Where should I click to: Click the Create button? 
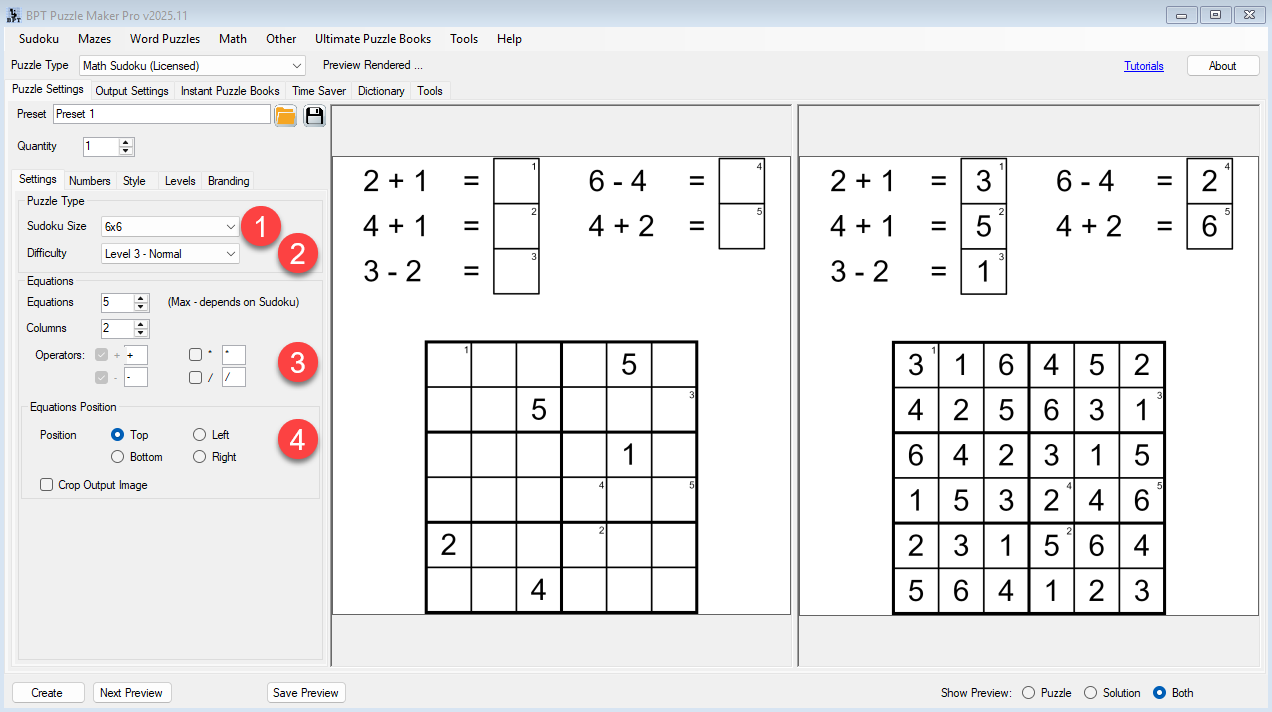[x=47, y=692]
